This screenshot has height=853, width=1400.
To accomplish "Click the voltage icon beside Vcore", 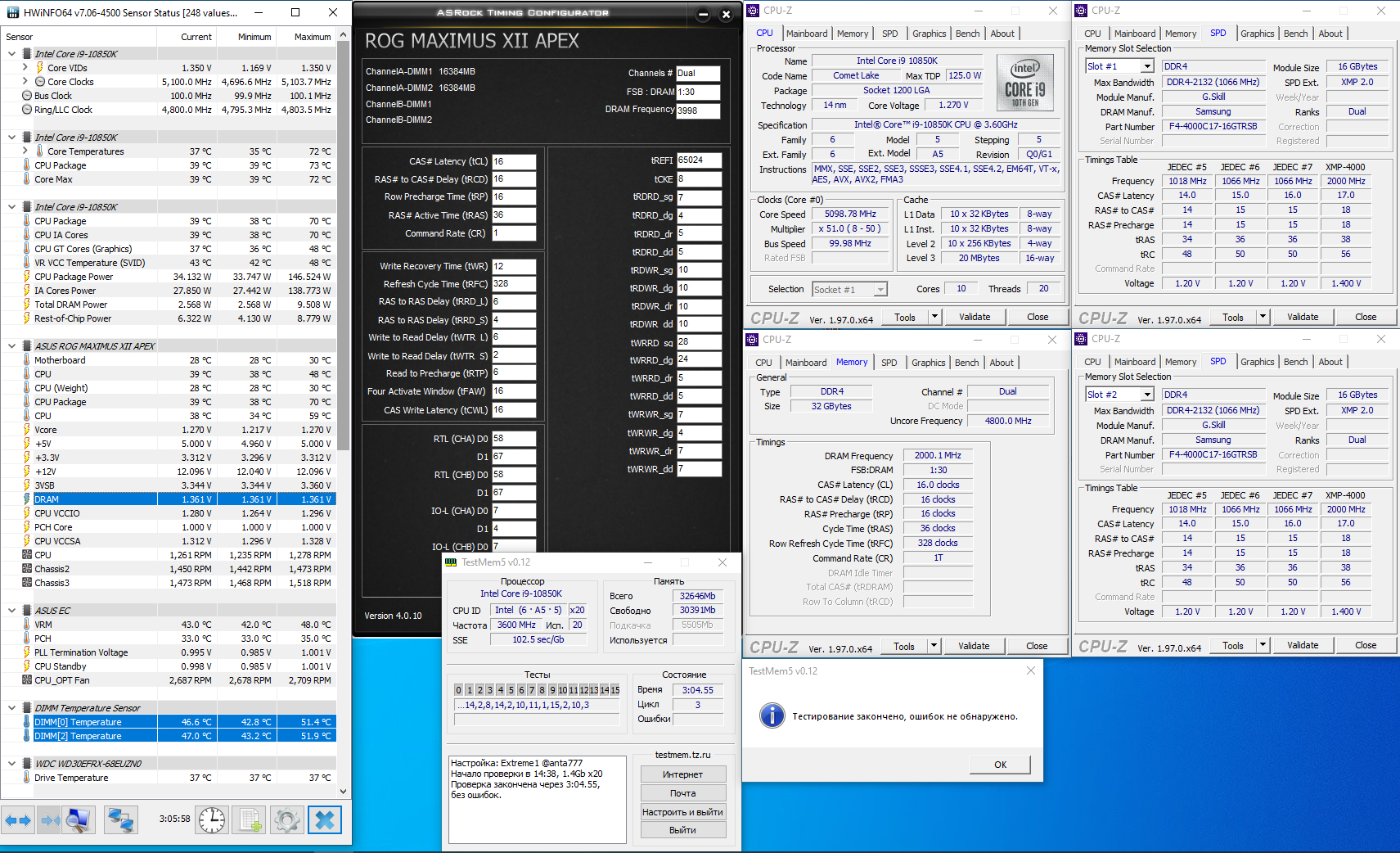I will tap(27, 430).
